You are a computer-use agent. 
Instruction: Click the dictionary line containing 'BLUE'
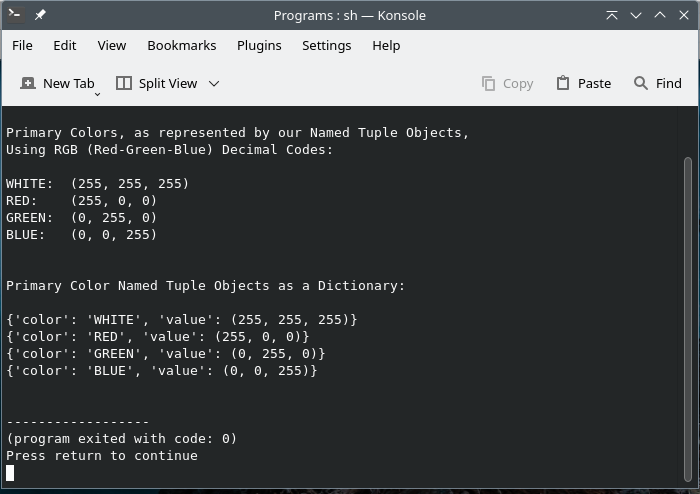click(x=162, y=371)
